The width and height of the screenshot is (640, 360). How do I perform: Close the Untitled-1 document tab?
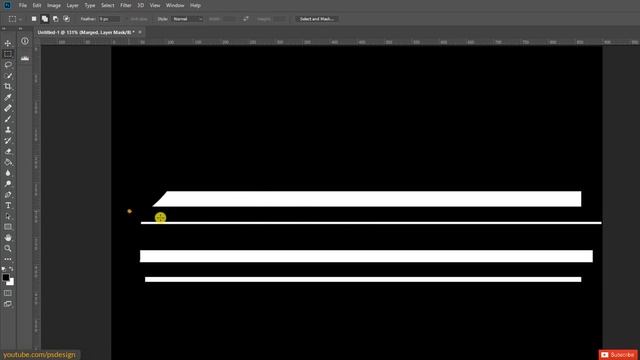click(x=140, y=32)
